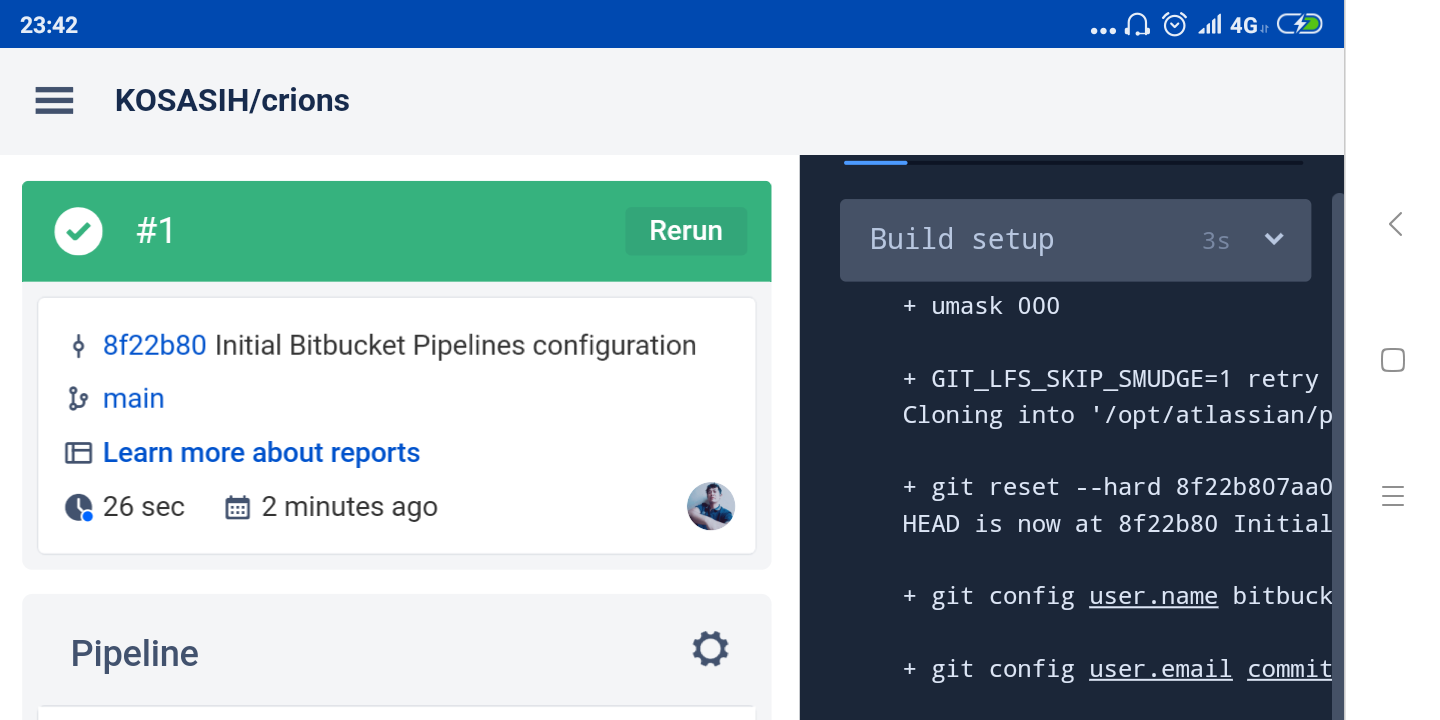
Task: Click the commit author avatar
Action: [711, 506]
